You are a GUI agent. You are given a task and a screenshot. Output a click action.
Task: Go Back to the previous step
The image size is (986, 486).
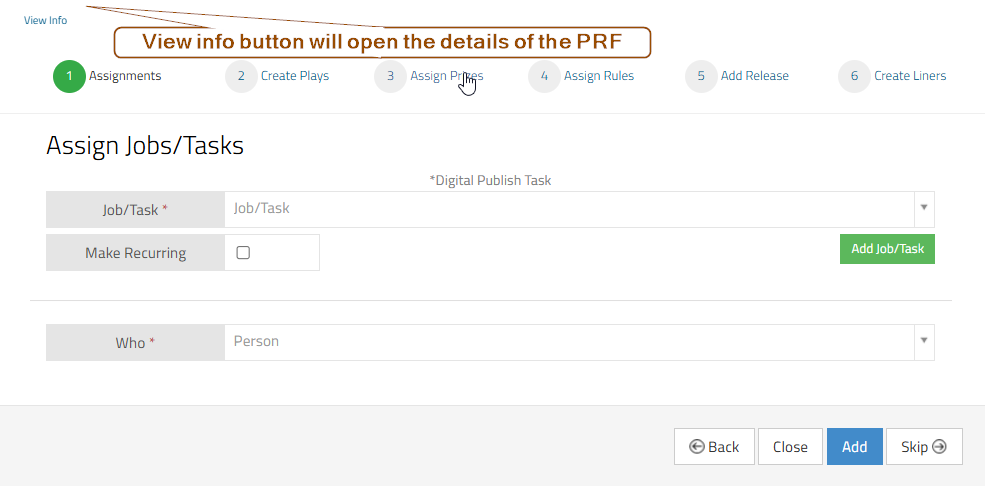(714, 447)
